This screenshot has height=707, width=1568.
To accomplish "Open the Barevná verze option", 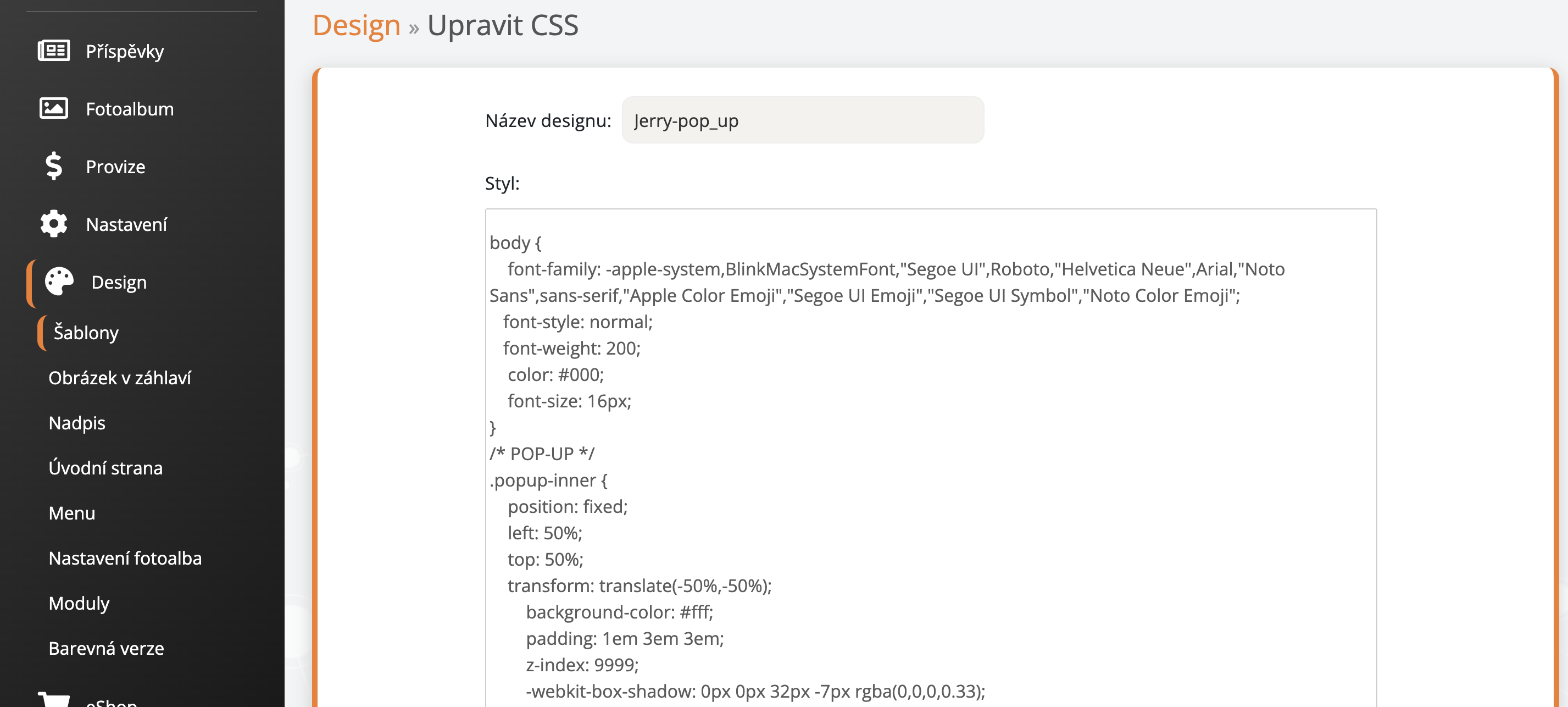I will [106, 648].
